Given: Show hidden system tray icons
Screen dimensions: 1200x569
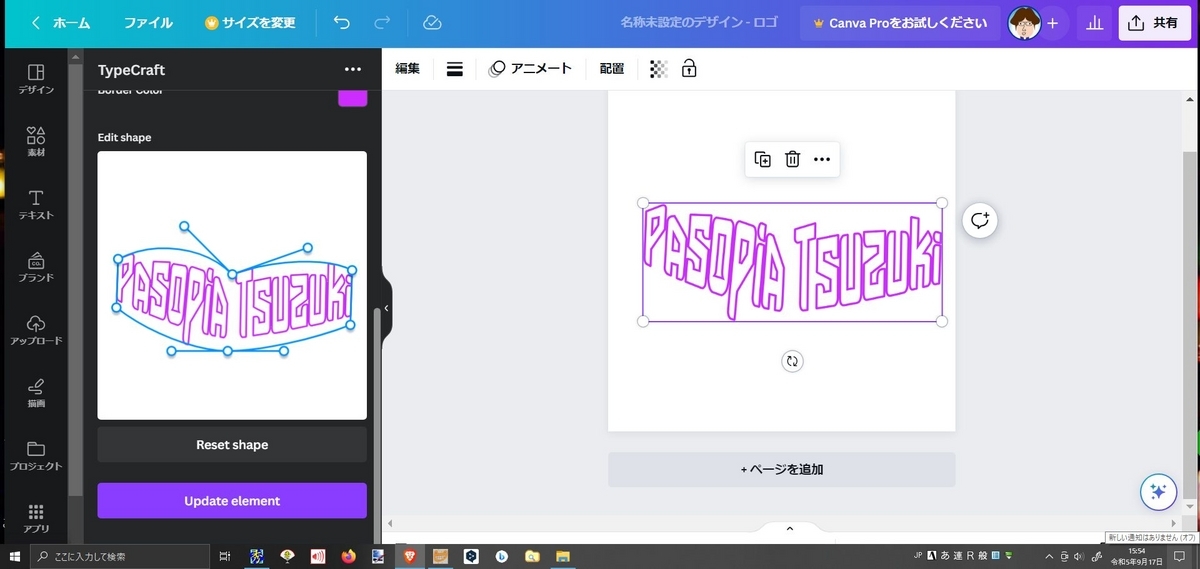Looking at the screenshot, I should 1049,556.
